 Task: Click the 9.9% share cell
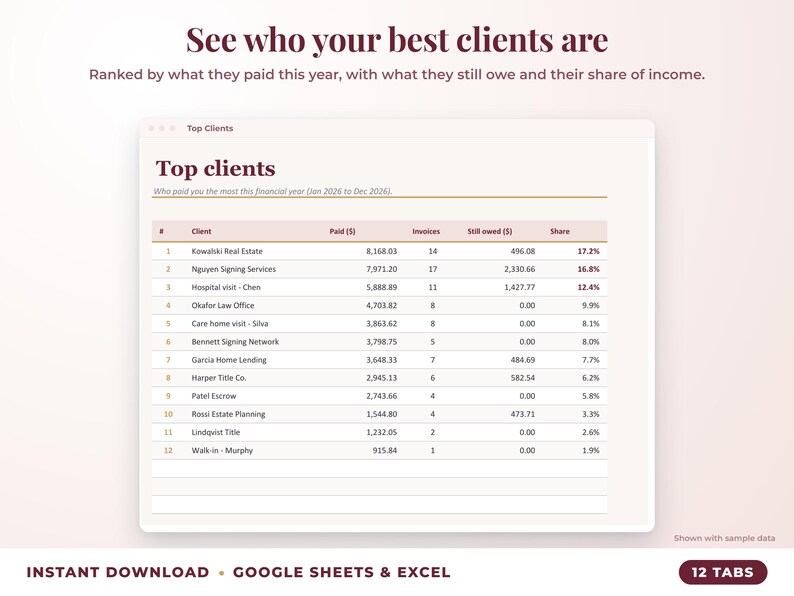tap(590, 305)
